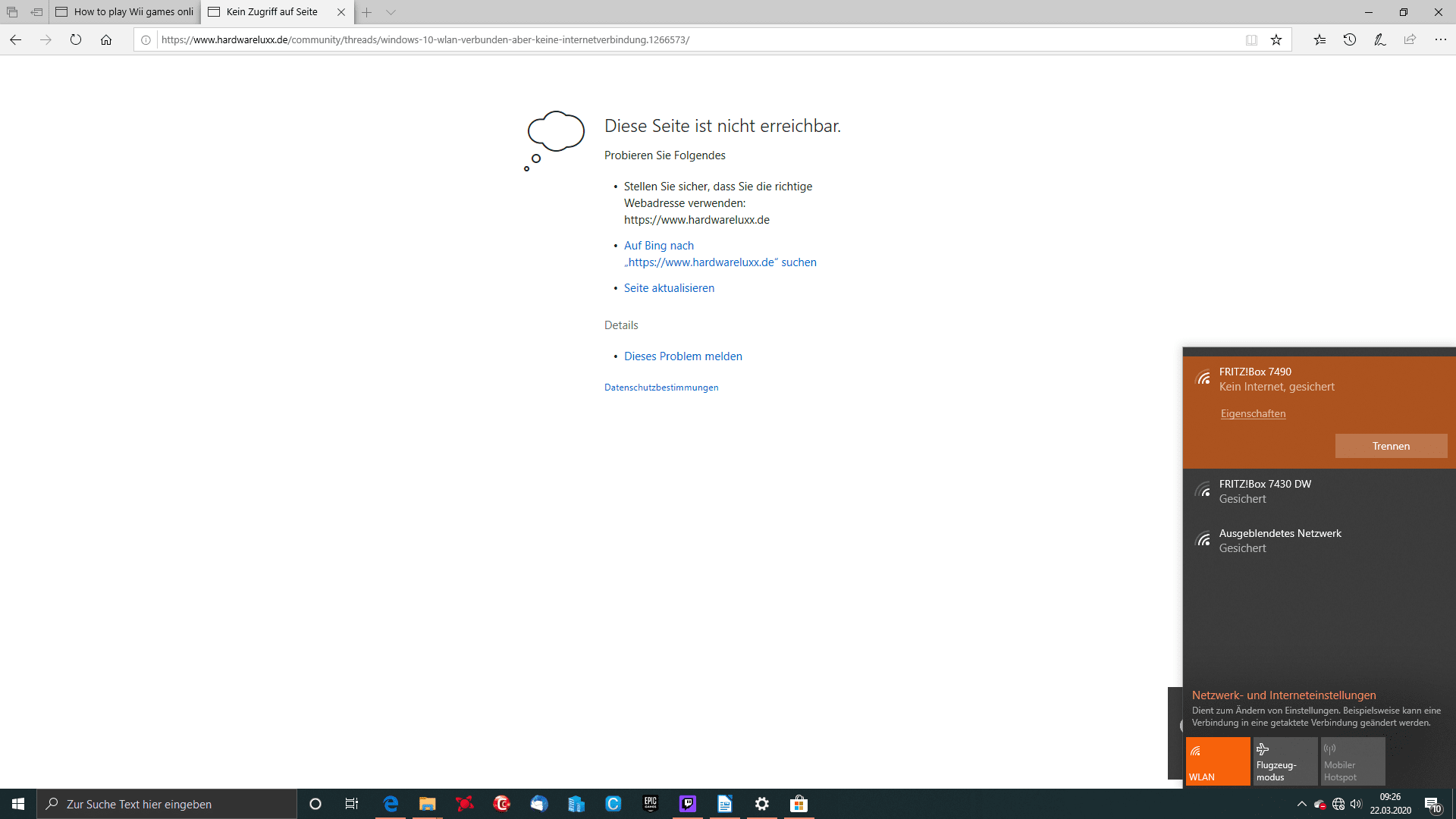
Task: Open the favorites hub icon
Action: click(x=1319, y=40)
